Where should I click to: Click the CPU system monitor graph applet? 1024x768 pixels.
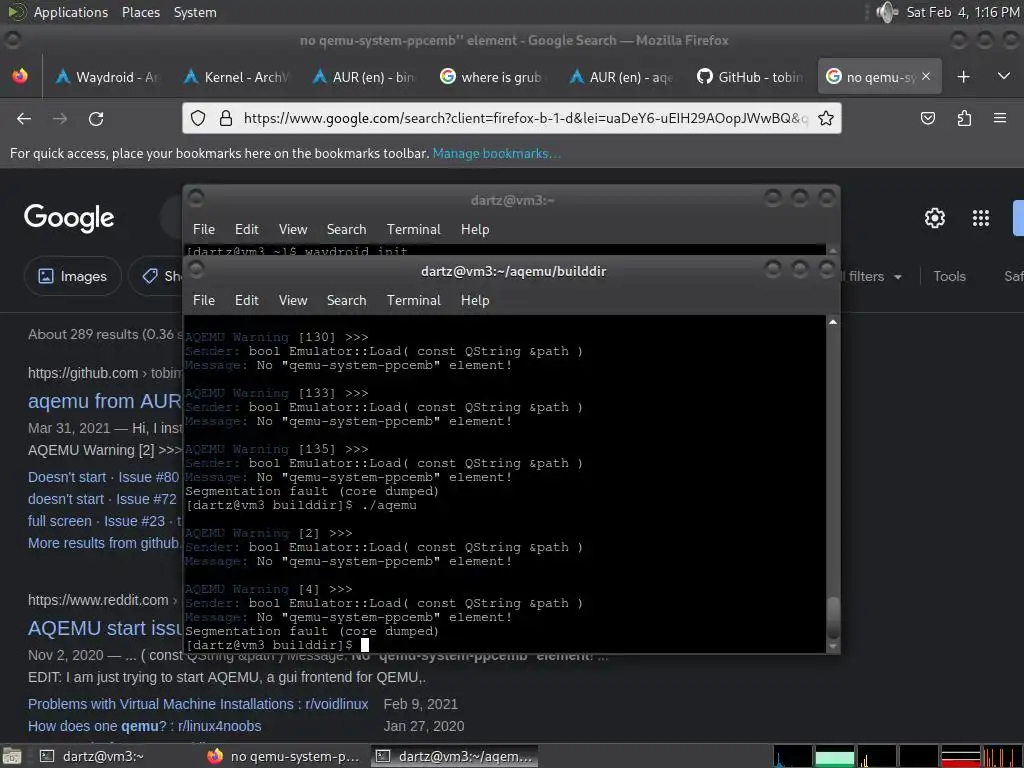[x=793, y=756]
